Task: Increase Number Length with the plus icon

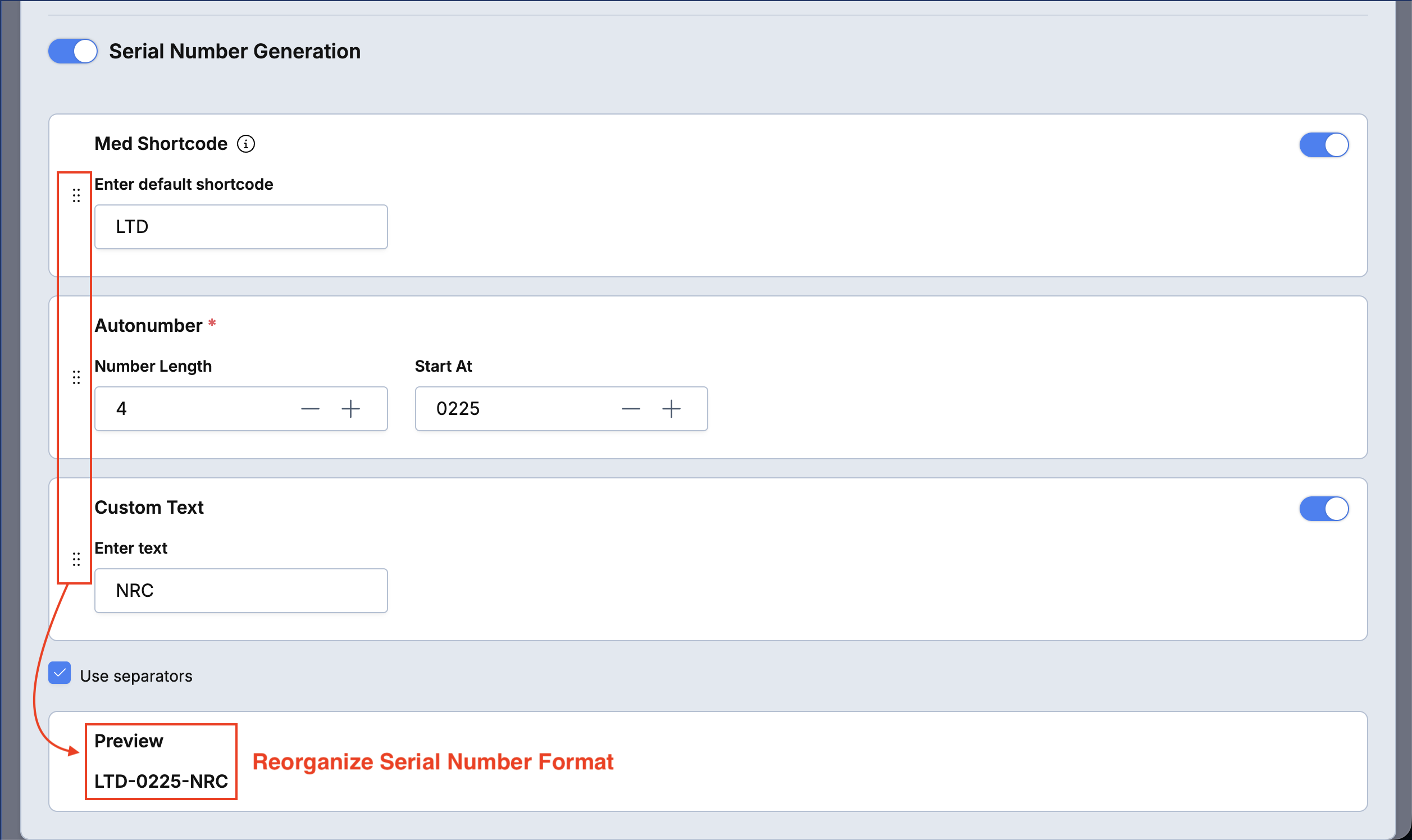Action: 351,409
